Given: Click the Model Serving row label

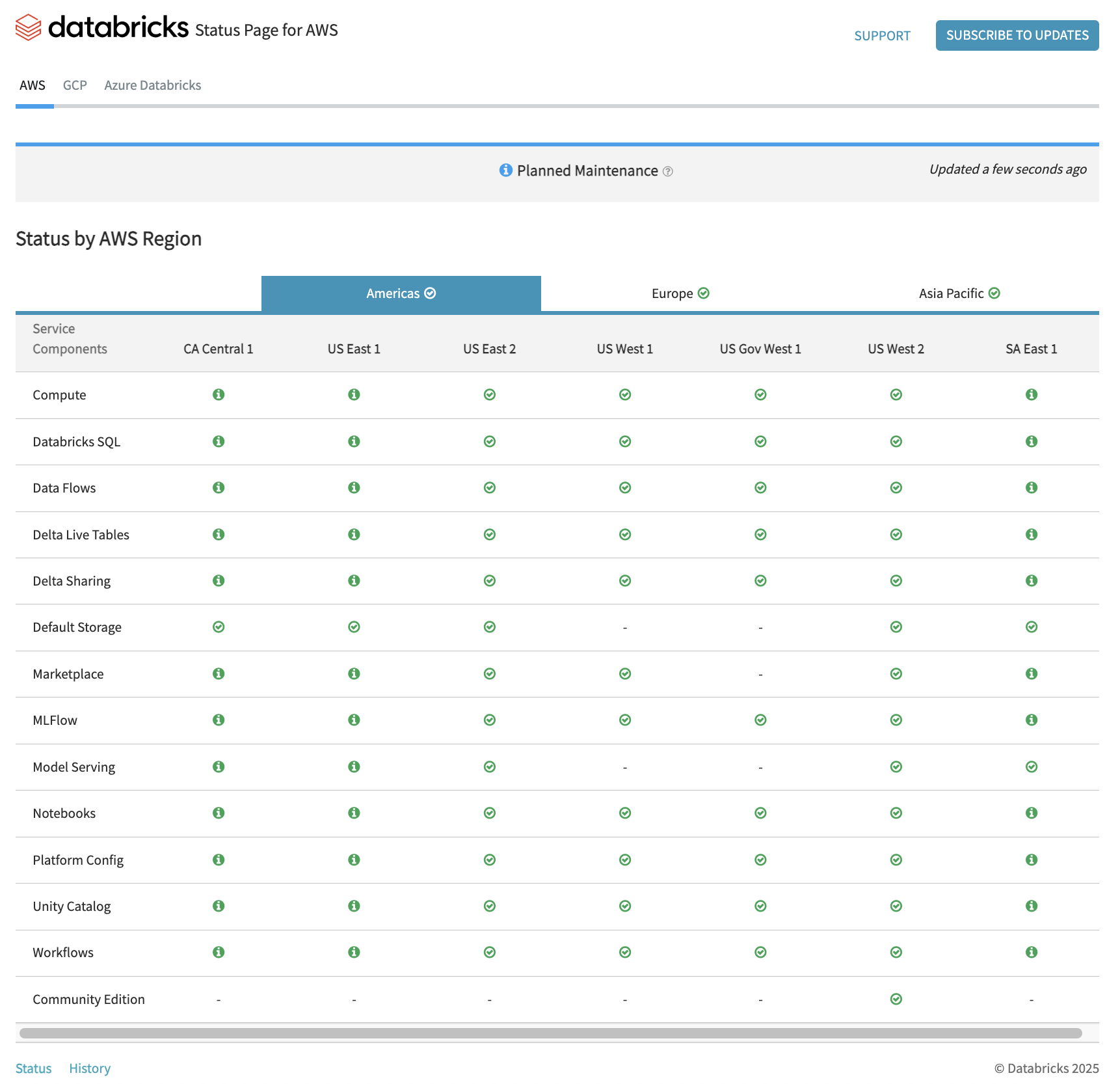Looking at the screenshot, I should [74, 767].
